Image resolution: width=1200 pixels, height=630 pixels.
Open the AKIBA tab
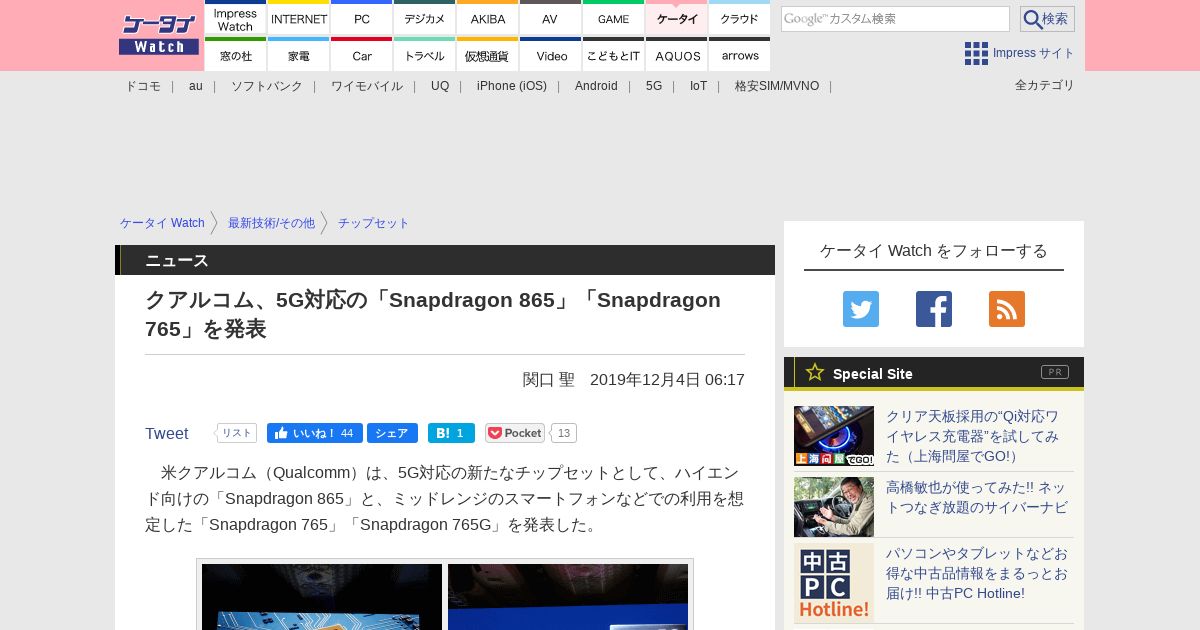[488, 18]
